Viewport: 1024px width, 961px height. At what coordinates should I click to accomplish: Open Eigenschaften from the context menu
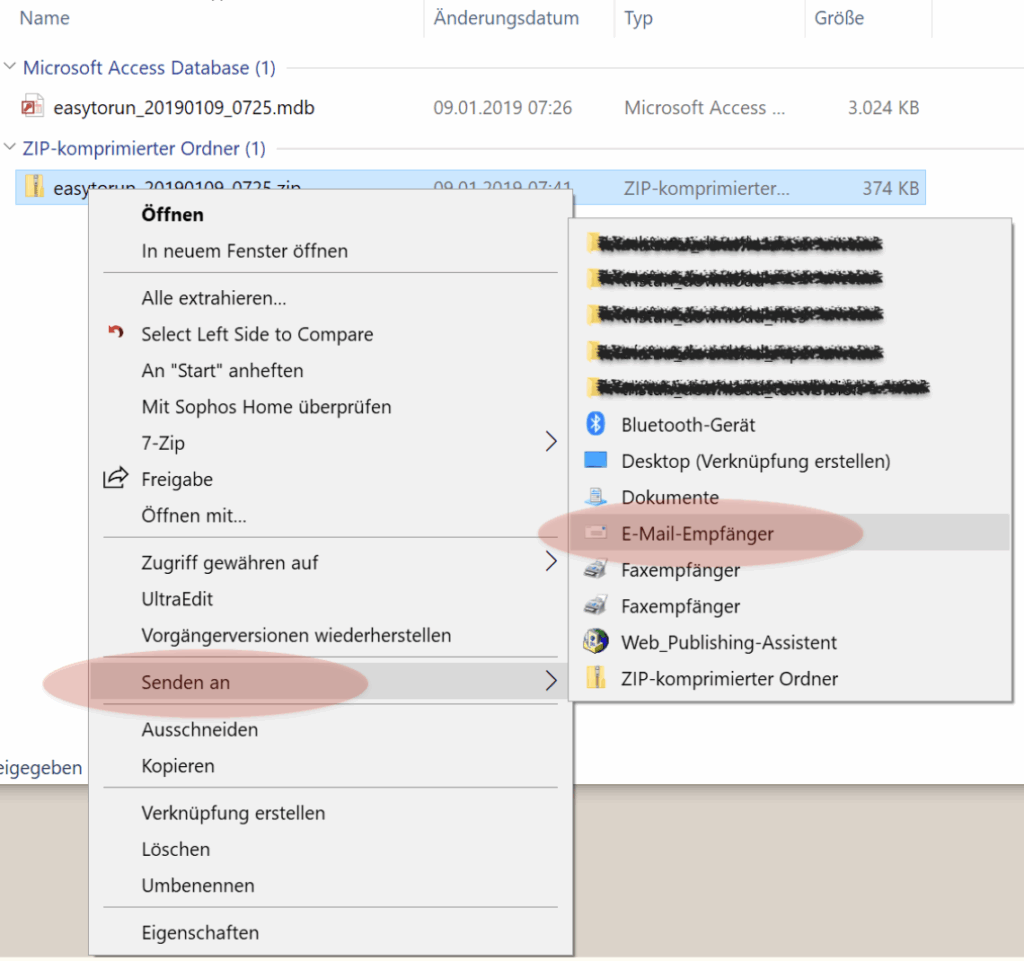pos(200,932)
